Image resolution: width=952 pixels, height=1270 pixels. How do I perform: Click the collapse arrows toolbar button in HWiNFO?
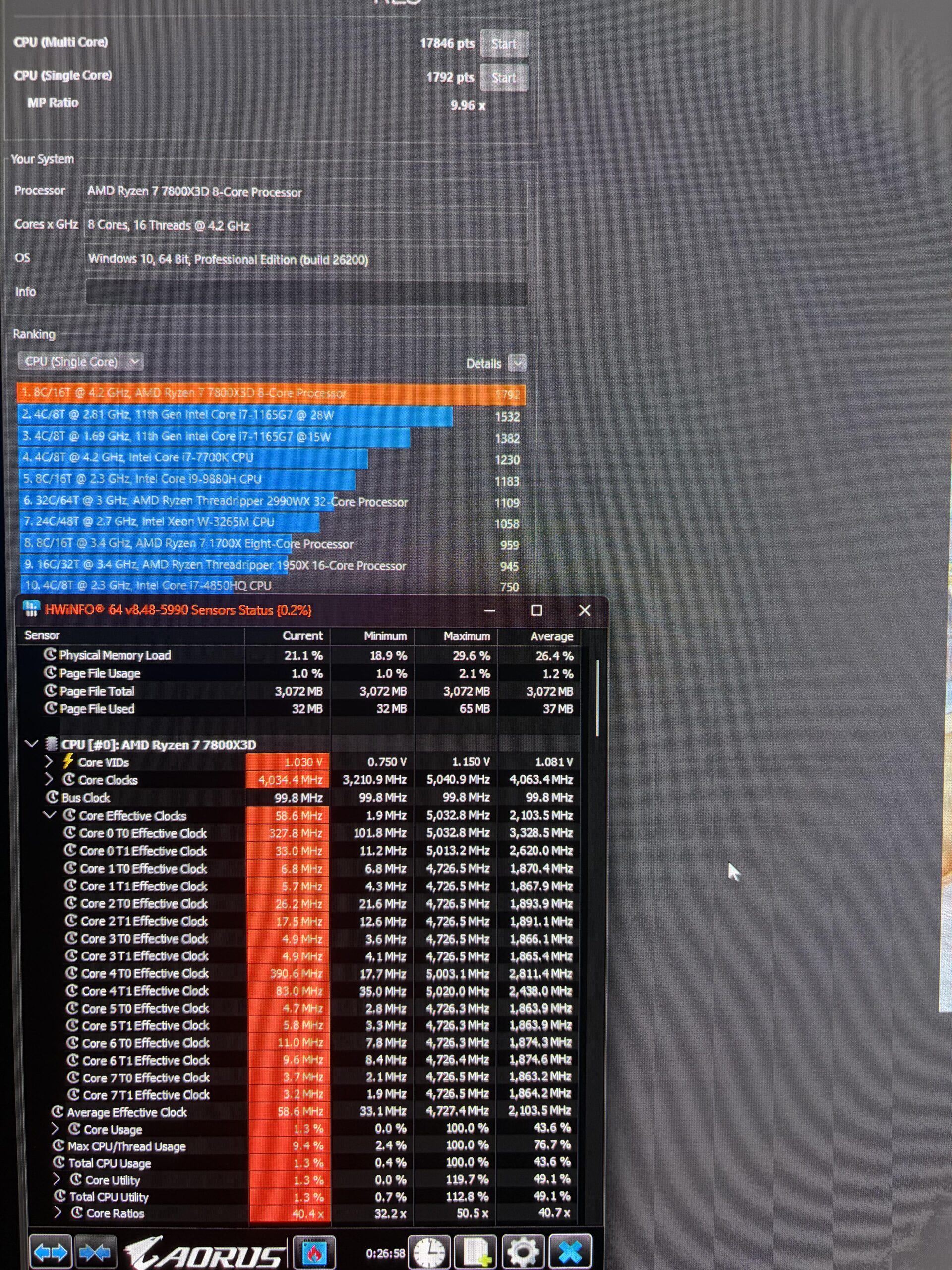pos(94,1252)
